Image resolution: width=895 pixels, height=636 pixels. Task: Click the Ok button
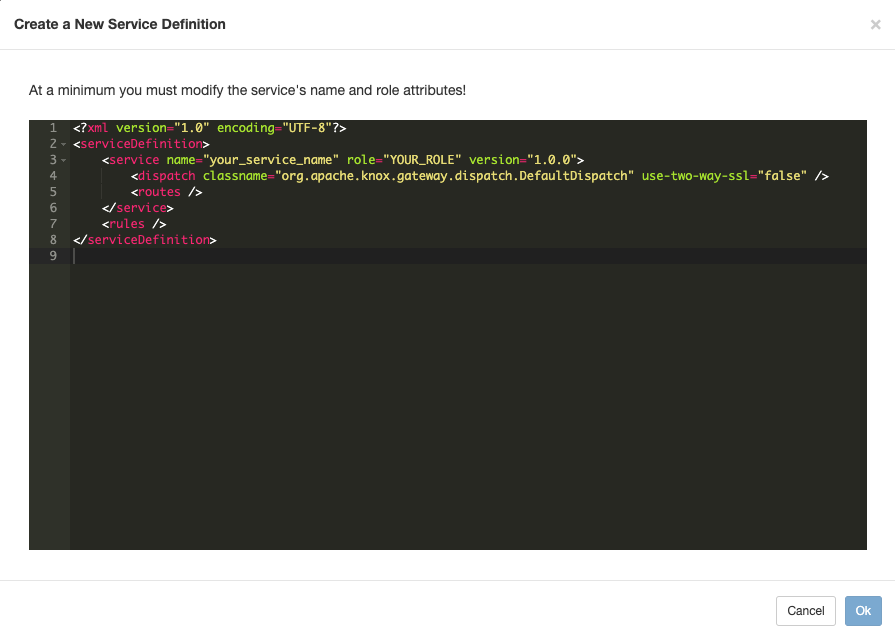pos(862,611)
